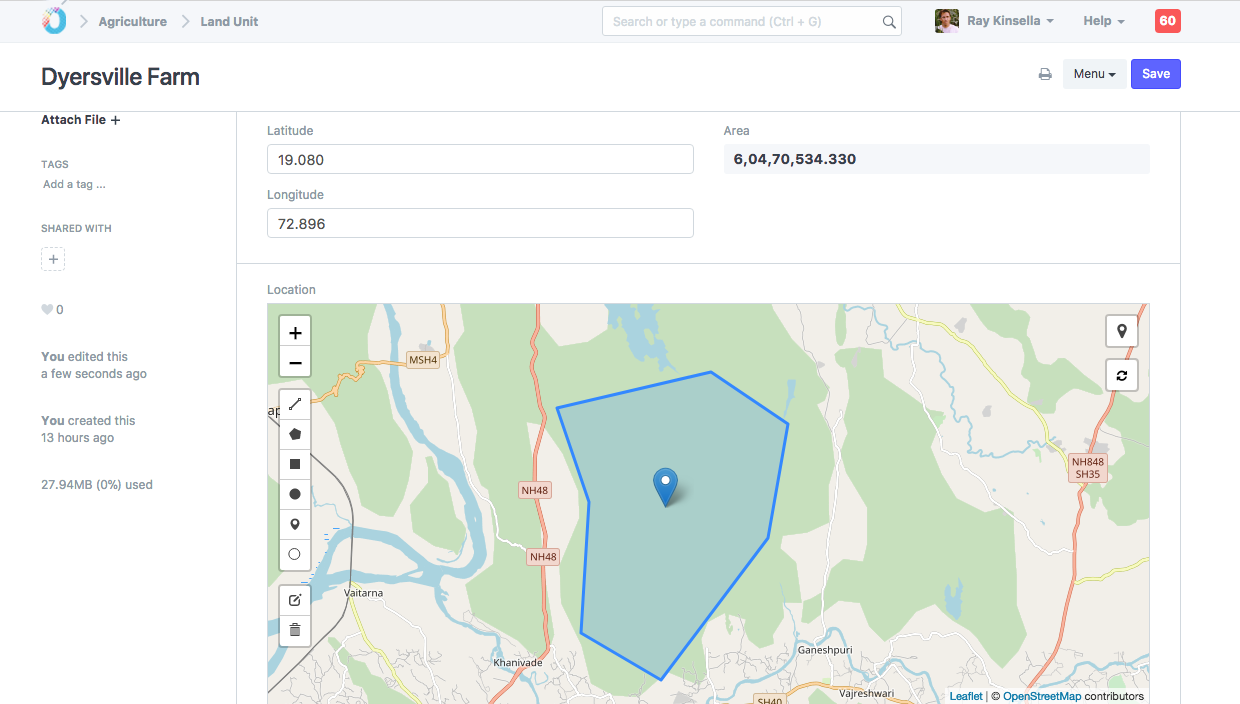
Task: Zoom out on the map
Action: click(295, 363)
